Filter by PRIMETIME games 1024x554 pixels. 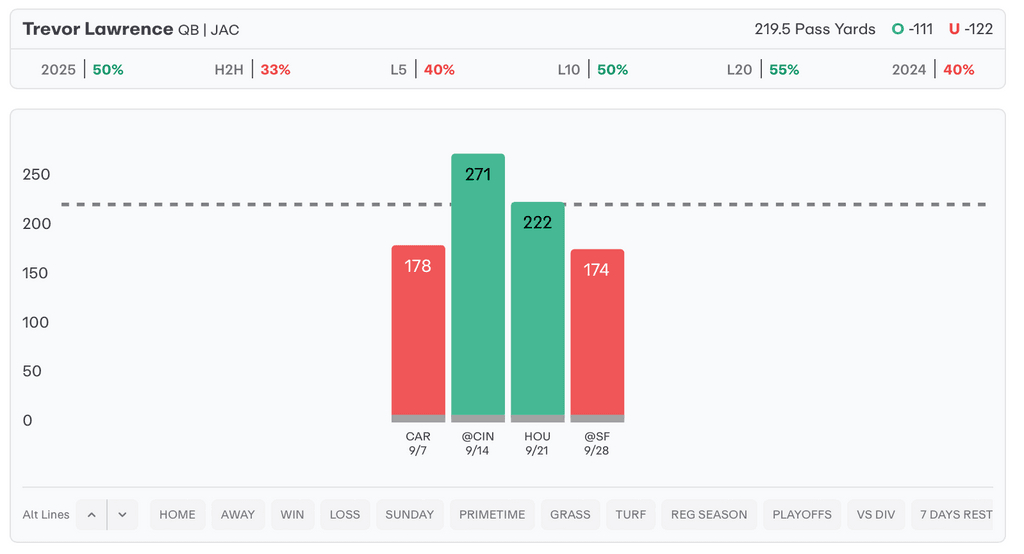(492, 515)
